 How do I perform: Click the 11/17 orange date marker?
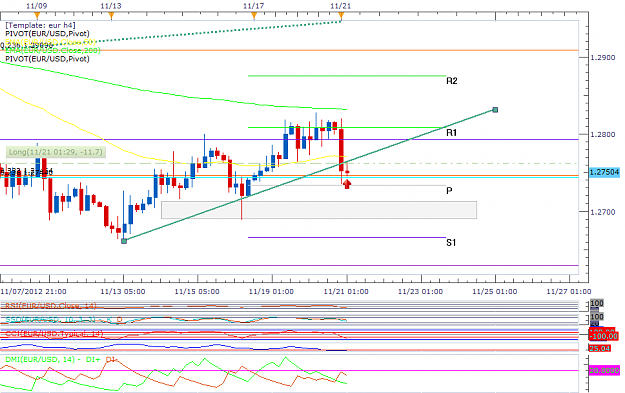254,16
